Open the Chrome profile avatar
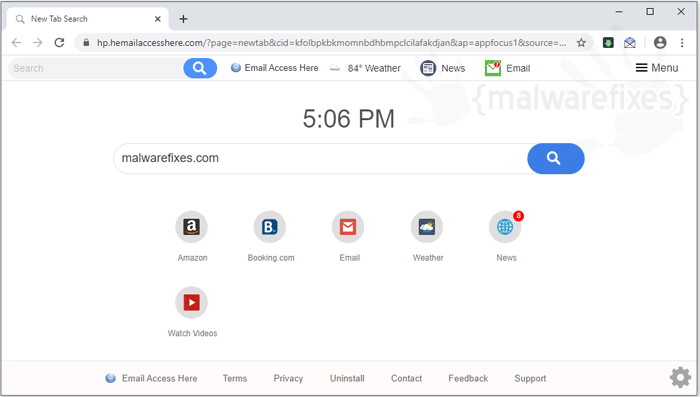This screenshot has width=700, height=397. coord(660,43)
